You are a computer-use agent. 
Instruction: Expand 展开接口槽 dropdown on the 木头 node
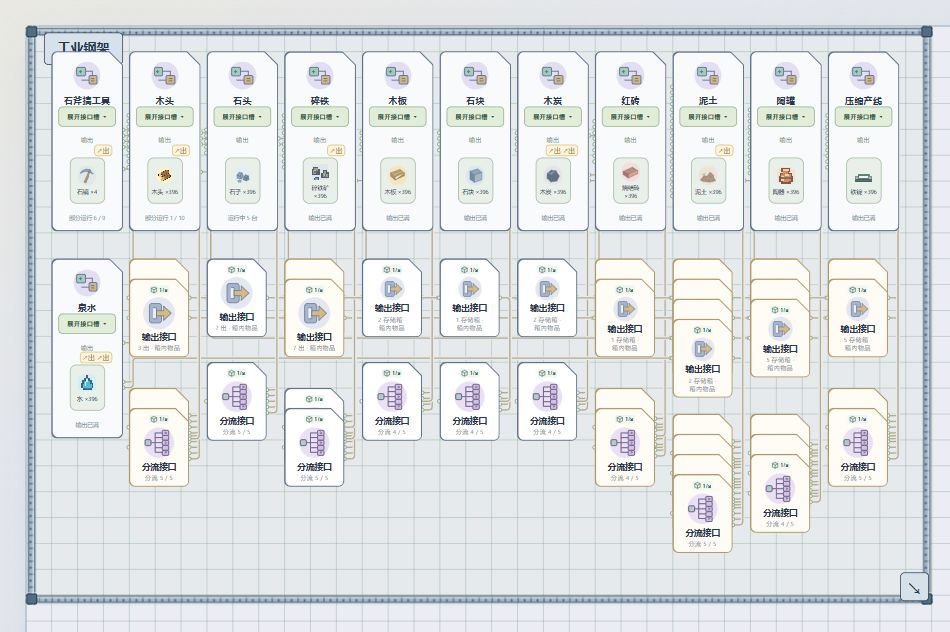[x=165, y=117]
